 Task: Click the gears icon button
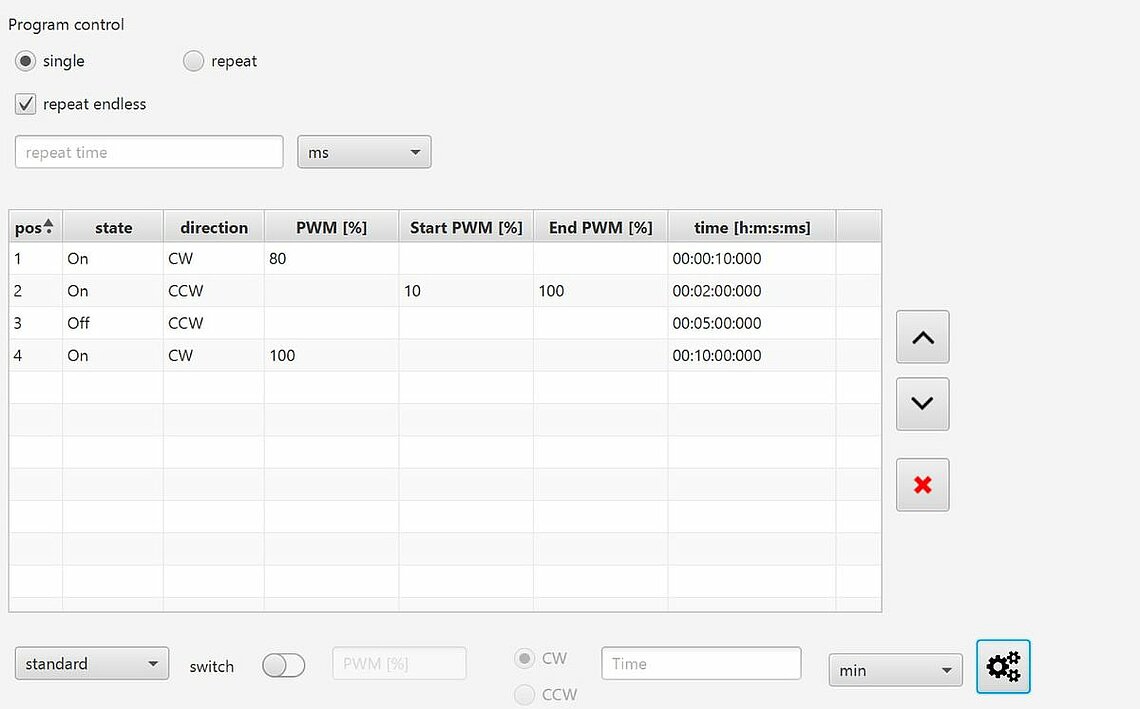pos(1003,667)
